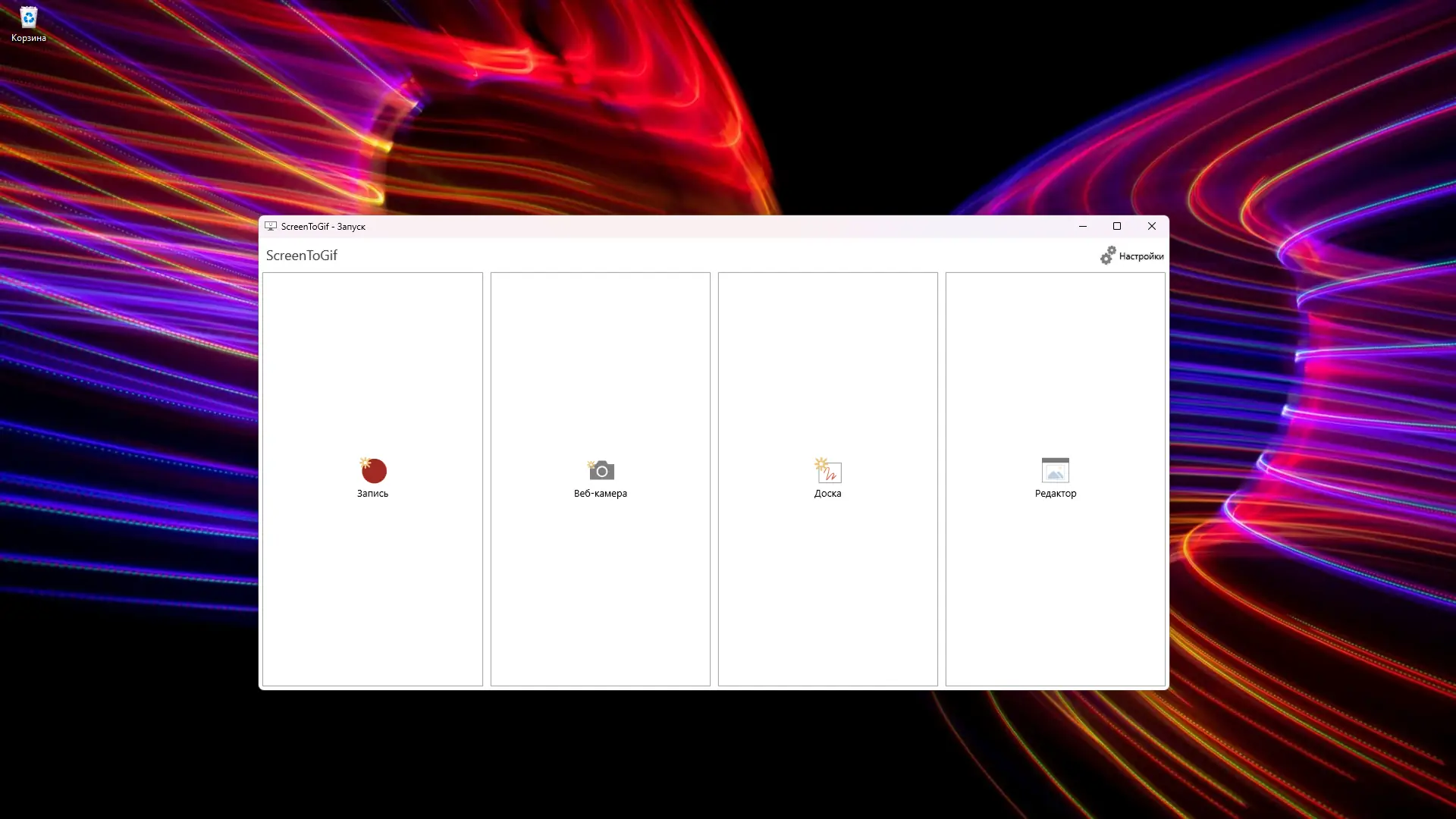Click the Веб-камера text label
This screenshot has height=819, width=1456.
click(600, 494)
